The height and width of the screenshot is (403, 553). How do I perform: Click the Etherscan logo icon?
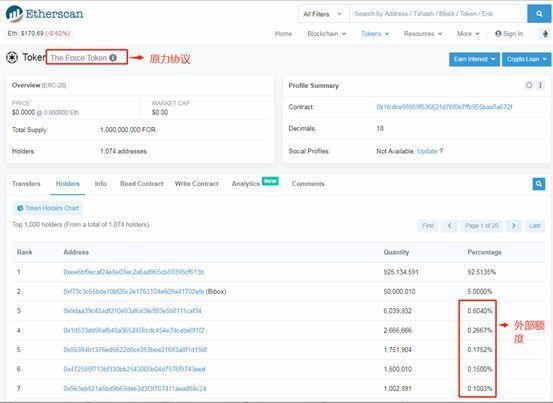click(x=14, y=14)
